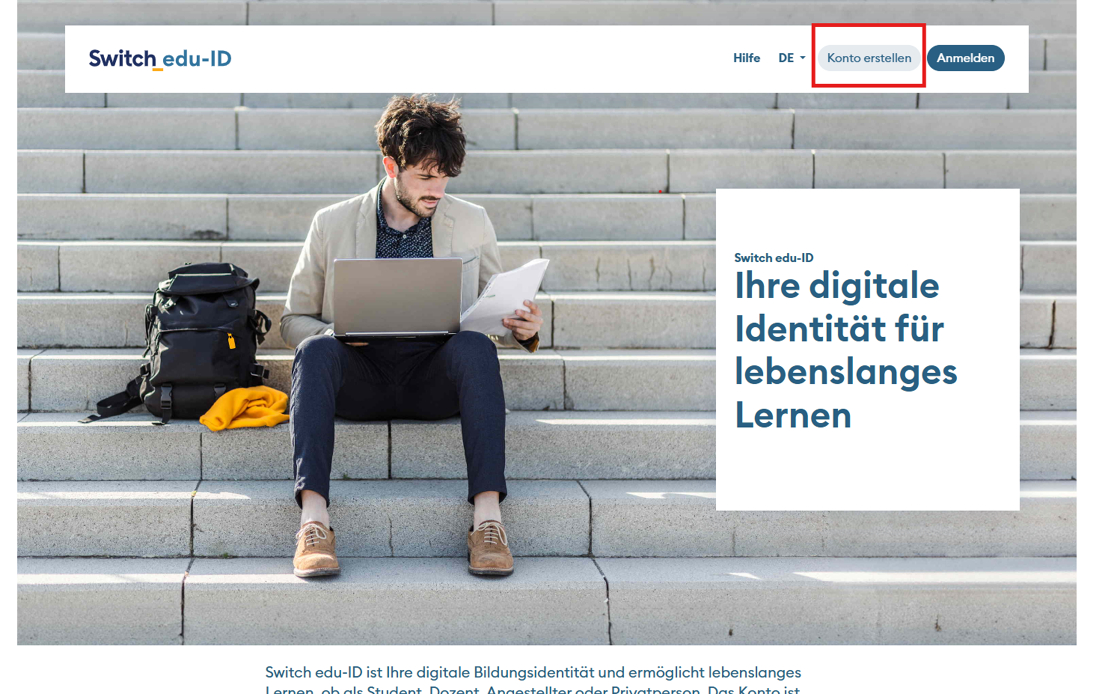Click the yellow cloth beside the backpack
This screenshot has height=694, width=1120.
(x=245, y=408)
